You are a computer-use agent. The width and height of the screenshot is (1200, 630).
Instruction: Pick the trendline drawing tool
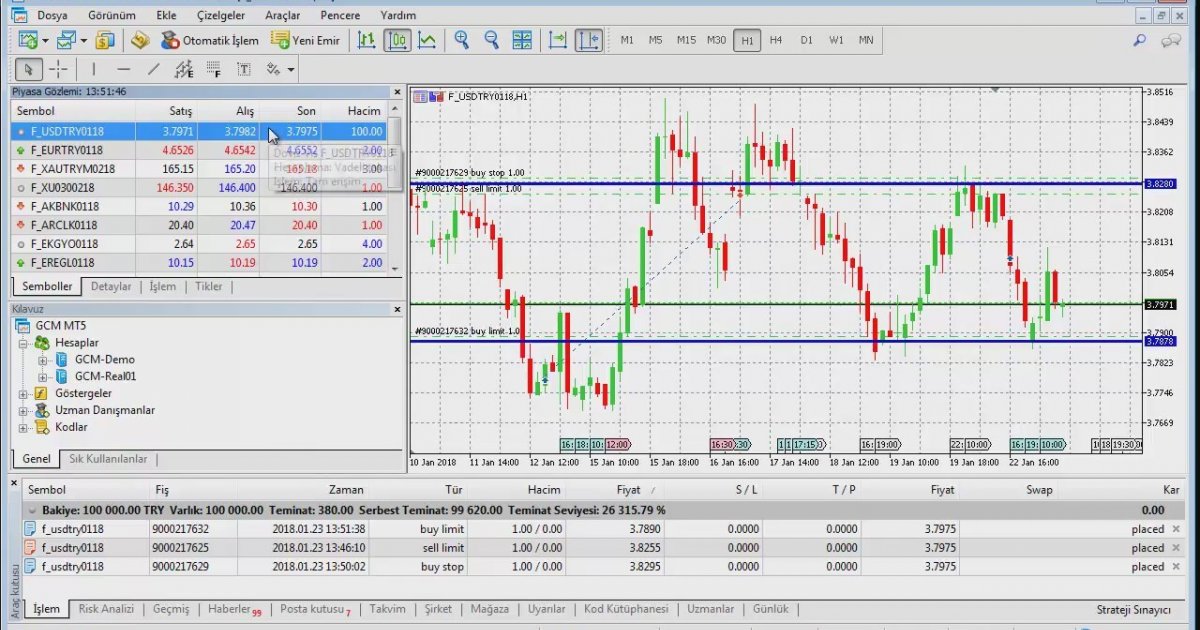pyautogui.click(x=154, y=69)
